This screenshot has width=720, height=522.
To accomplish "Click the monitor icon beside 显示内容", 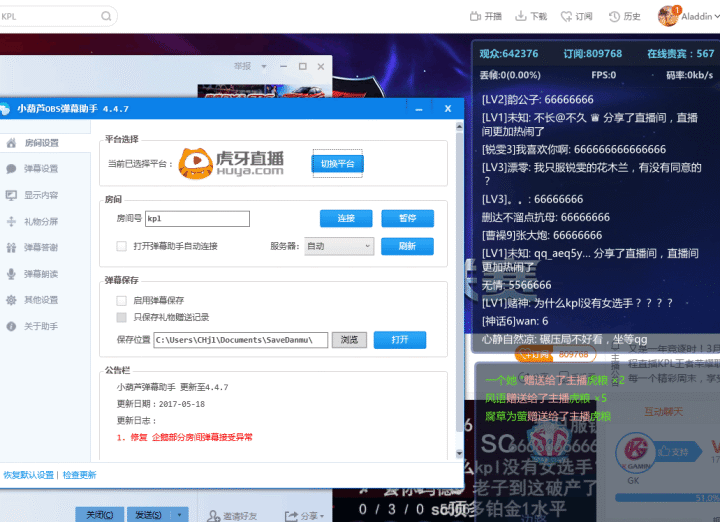I will tap(11, 196).
